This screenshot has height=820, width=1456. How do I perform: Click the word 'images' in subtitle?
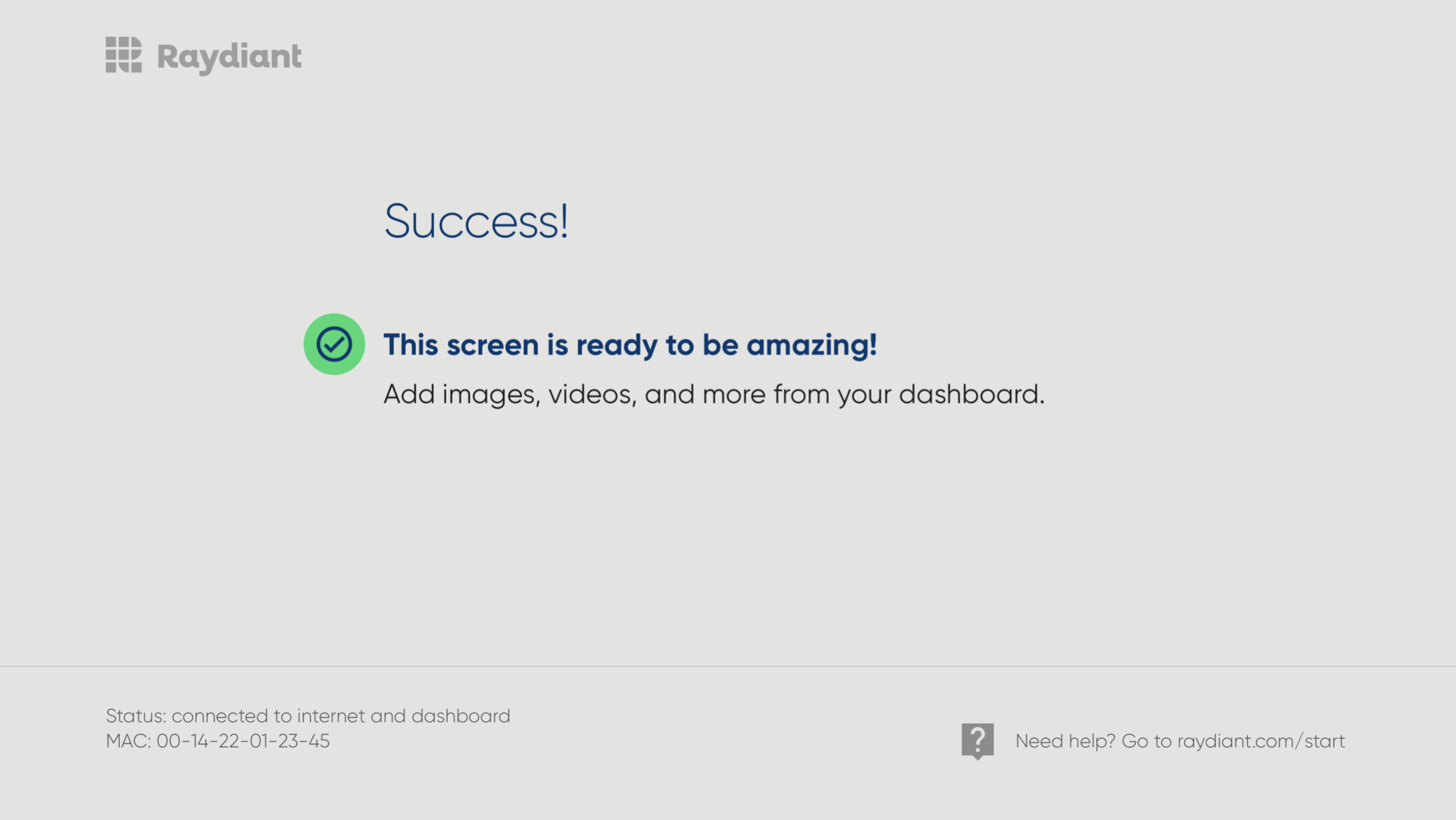pos(490,394)
